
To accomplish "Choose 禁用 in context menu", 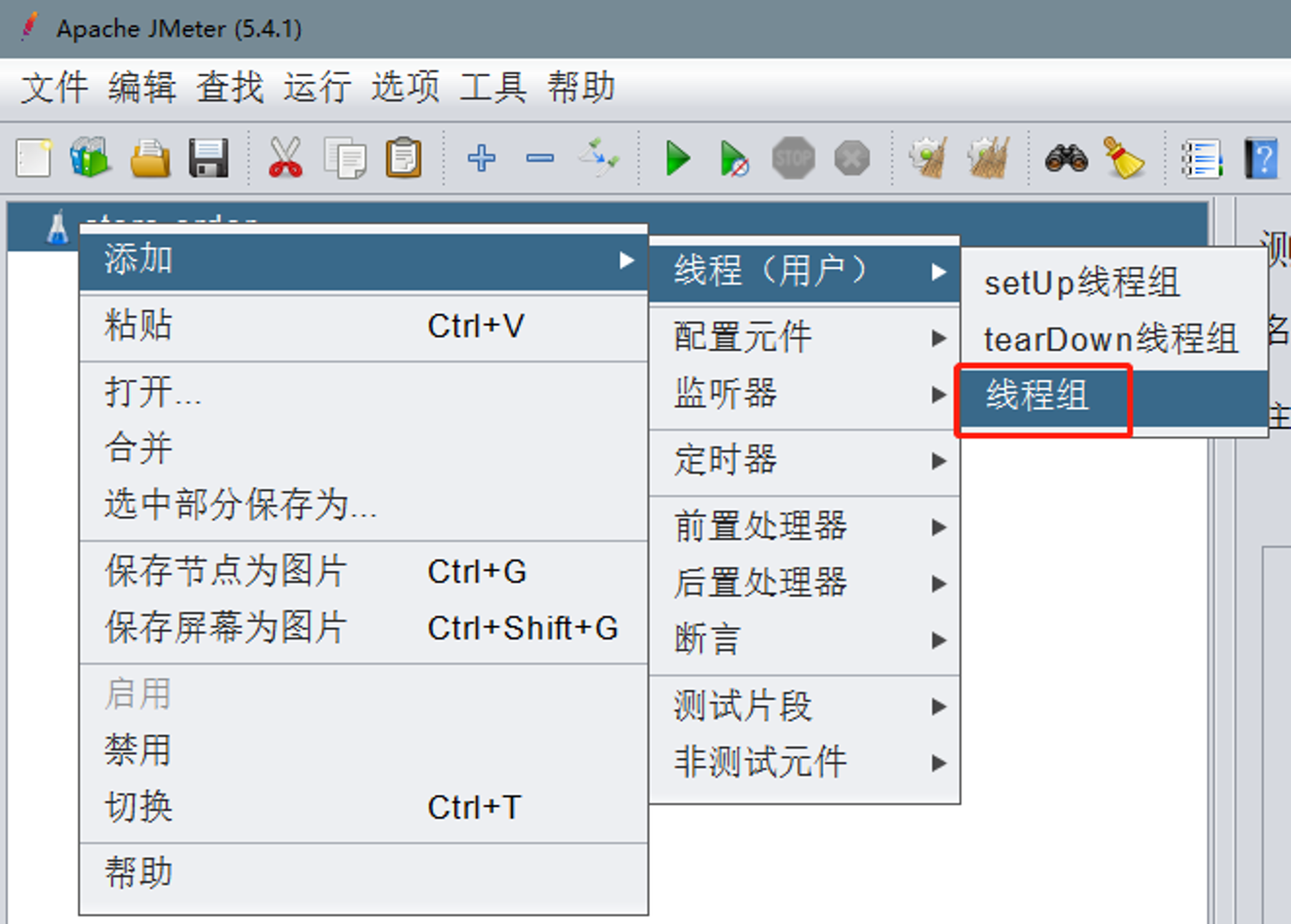I will point(363,750).
